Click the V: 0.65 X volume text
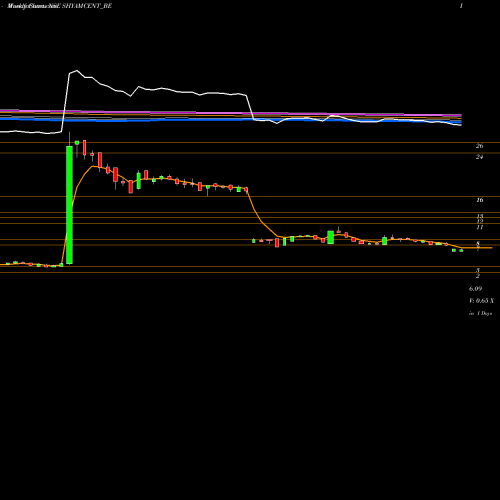 point(481,301)
